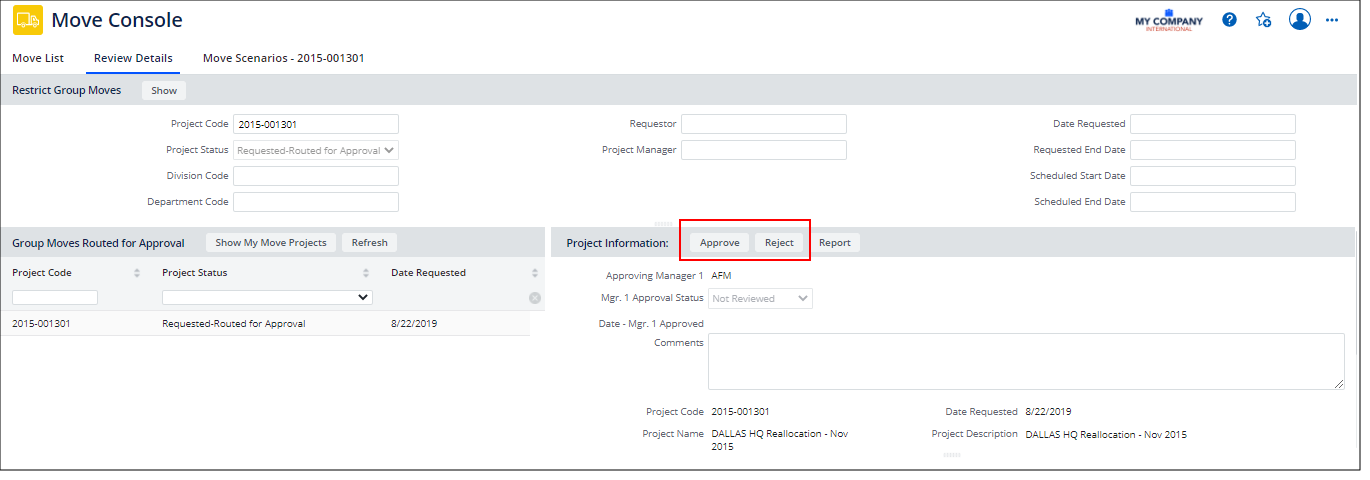
Task: Click the Approve button
Action: (x=719, y=242)
